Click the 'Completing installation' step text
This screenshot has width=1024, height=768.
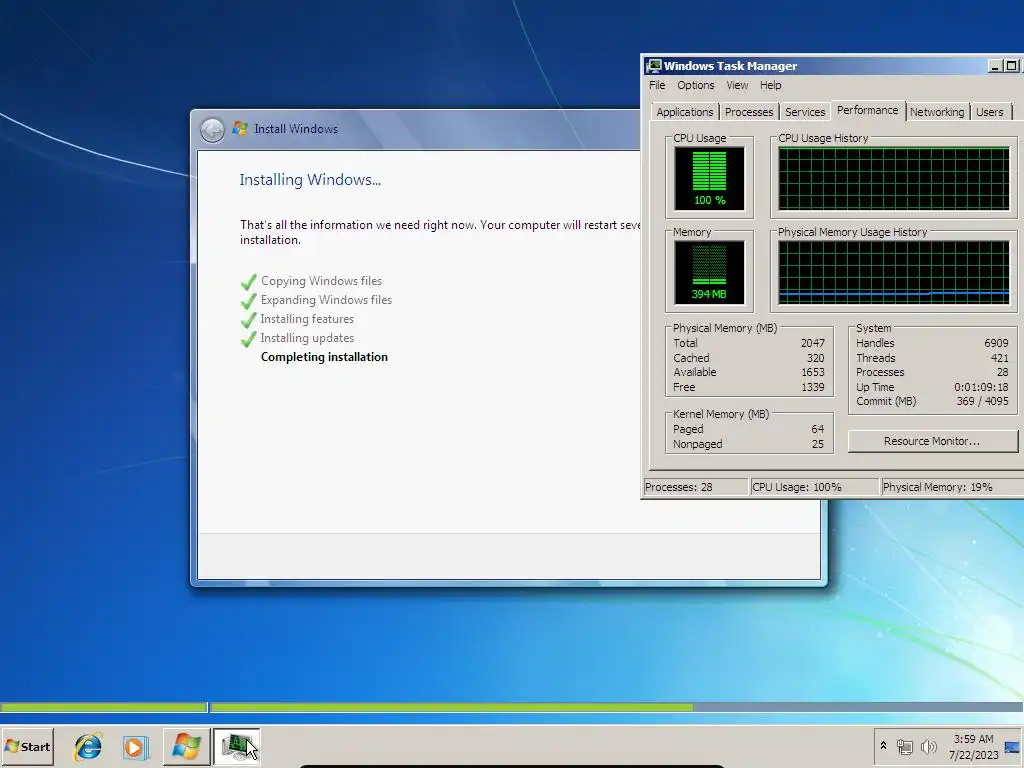324,357
